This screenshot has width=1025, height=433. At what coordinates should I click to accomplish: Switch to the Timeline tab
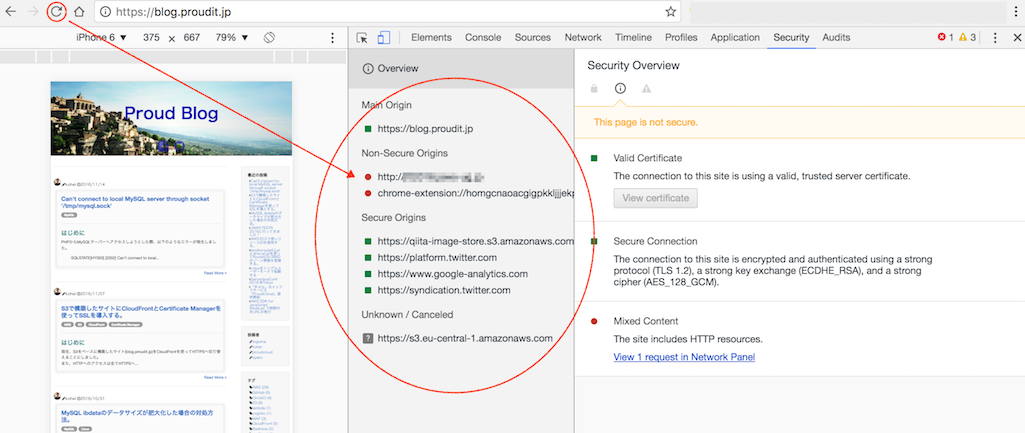[633, 37]
